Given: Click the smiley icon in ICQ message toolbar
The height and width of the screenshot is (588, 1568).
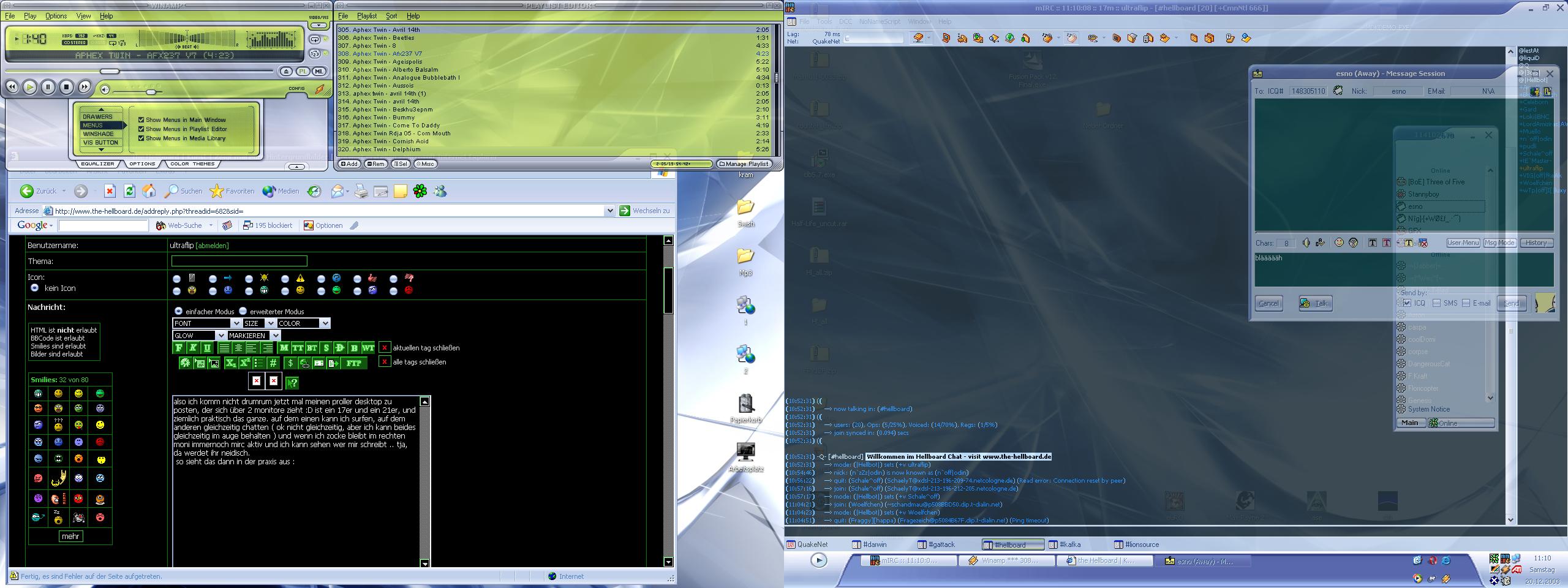Looking at the screenshot, I should (x=1339, y=243).
